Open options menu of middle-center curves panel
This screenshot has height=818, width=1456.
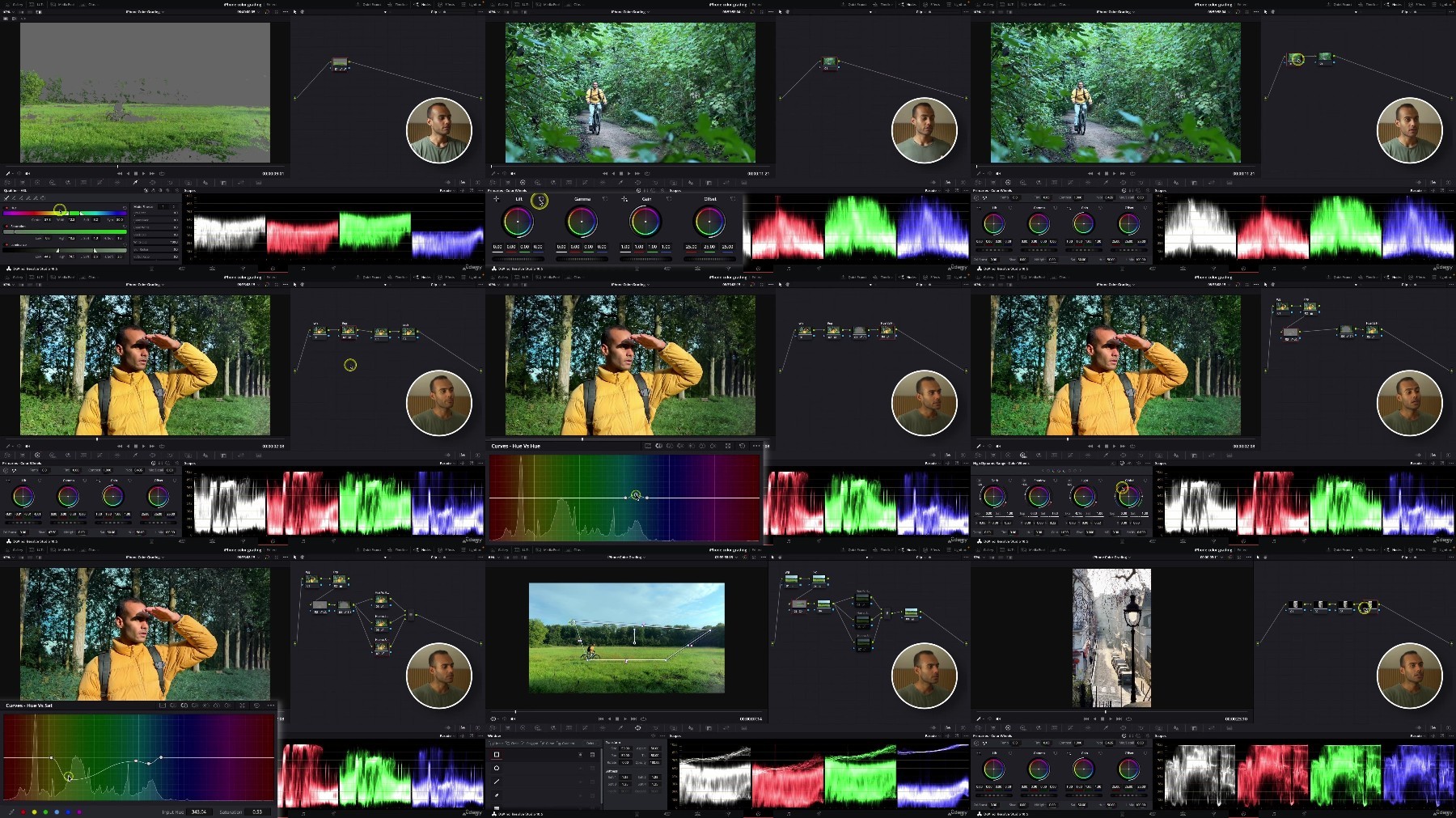756,446
